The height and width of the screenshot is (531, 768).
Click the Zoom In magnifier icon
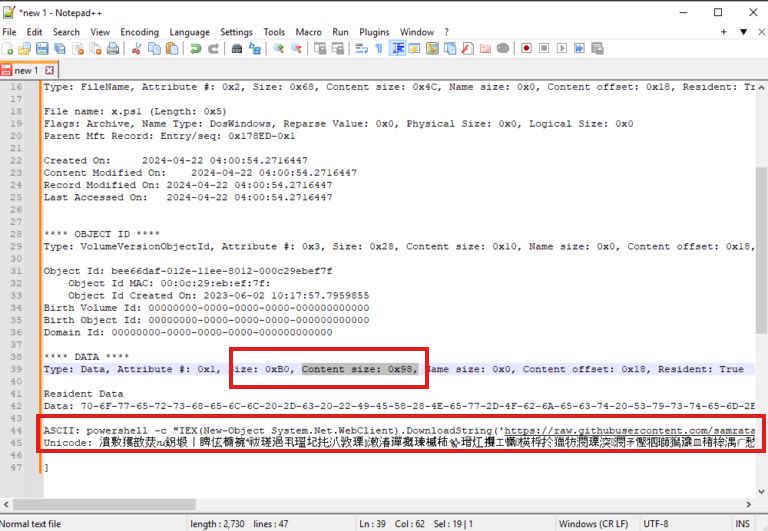click(279, 48)
